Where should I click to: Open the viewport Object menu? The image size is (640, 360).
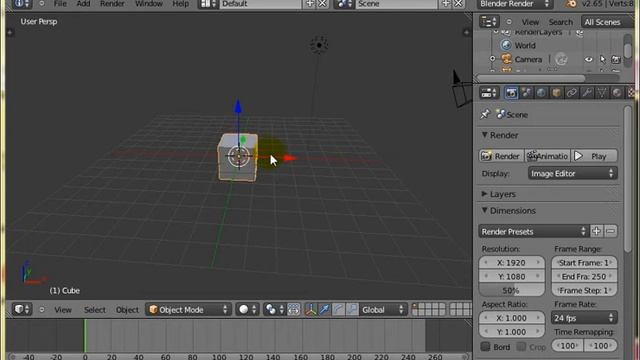point(127,310)
